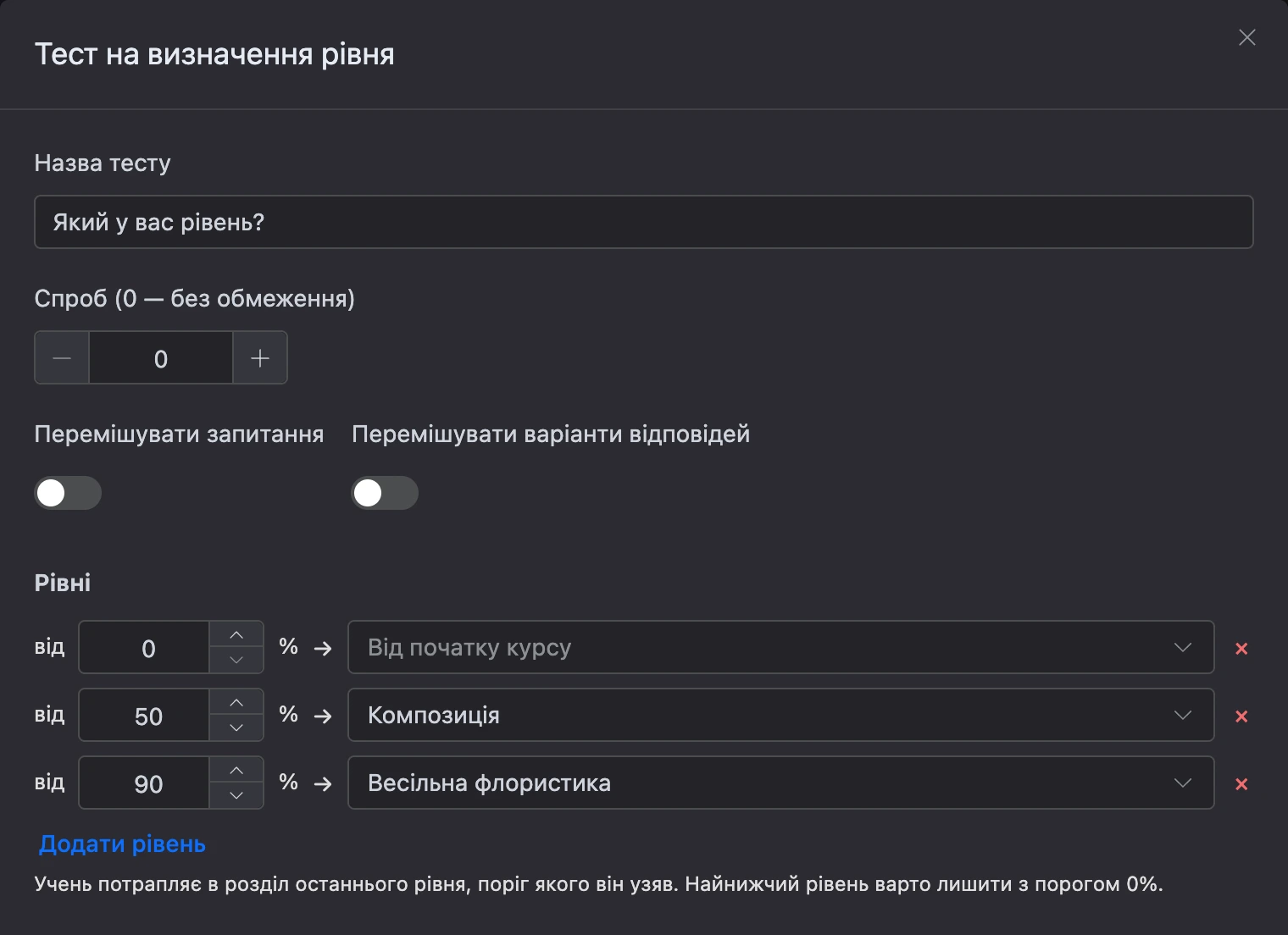
Task: Decrement the 50% threshold with down arrow
Action: click(x=236, y=728)
